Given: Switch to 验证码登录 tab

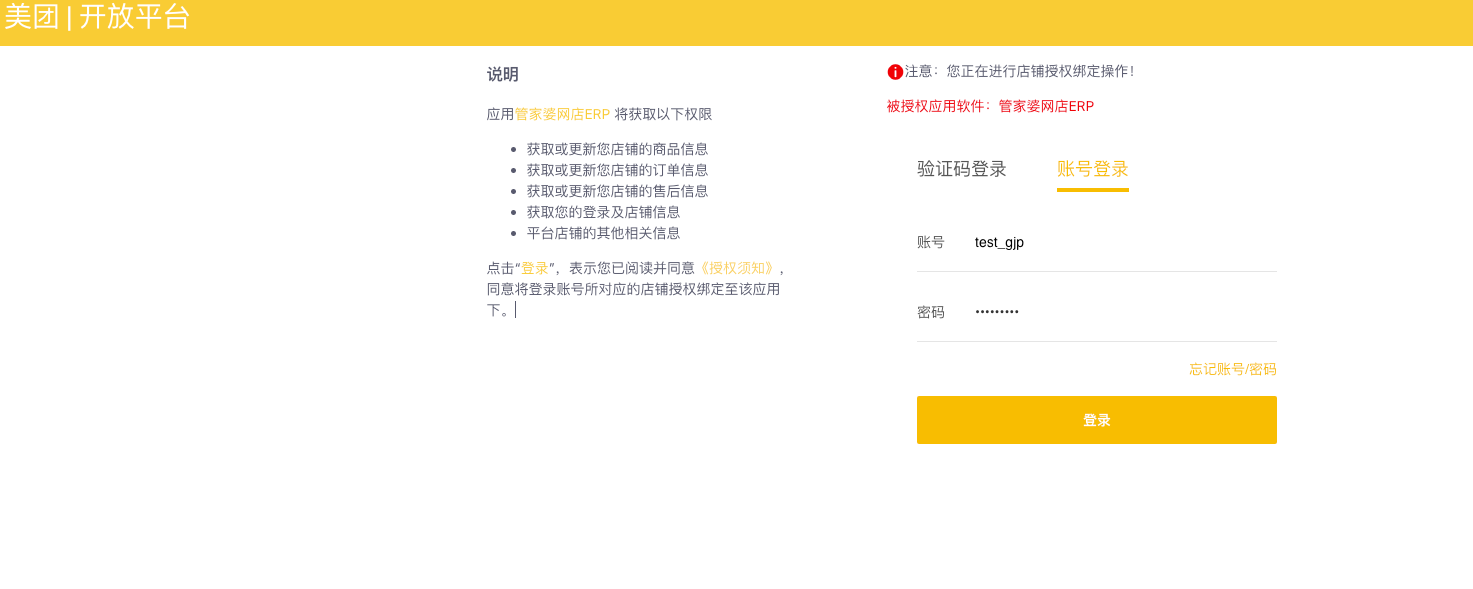Looking at the screenshot, I should point(962,169).
